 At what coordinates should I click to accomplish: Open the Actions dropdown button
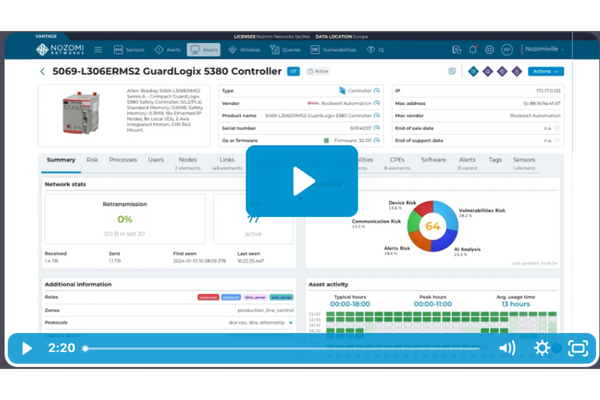(545, 72)
